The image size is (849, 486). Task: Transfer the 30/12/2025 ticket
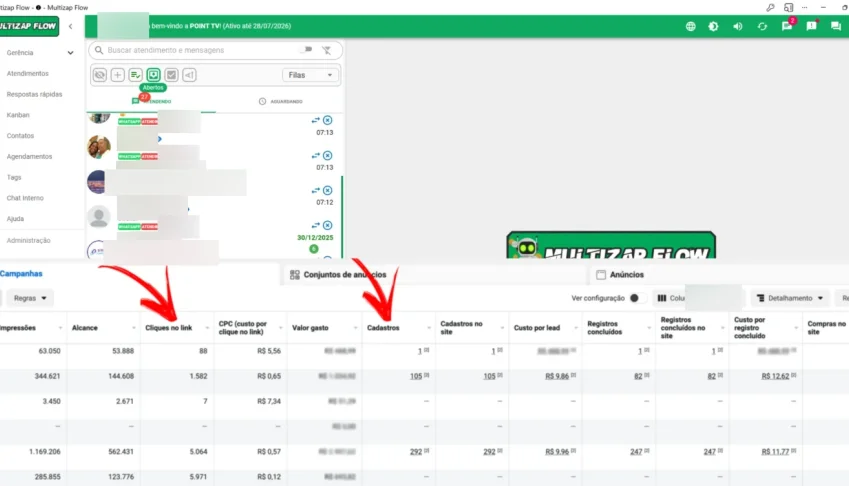tap(316, 225)
